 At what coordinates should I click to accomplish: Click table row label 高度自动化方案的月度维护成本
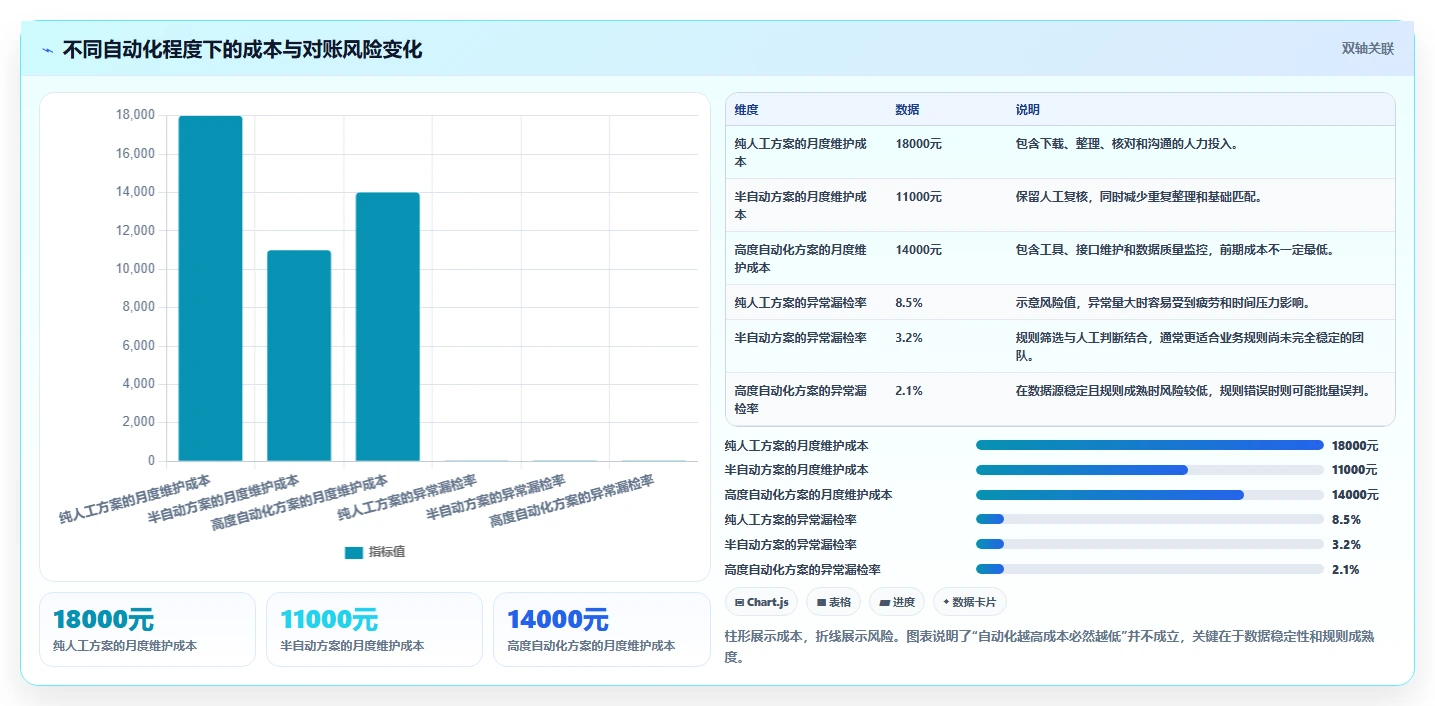click(x=800, y=259)
